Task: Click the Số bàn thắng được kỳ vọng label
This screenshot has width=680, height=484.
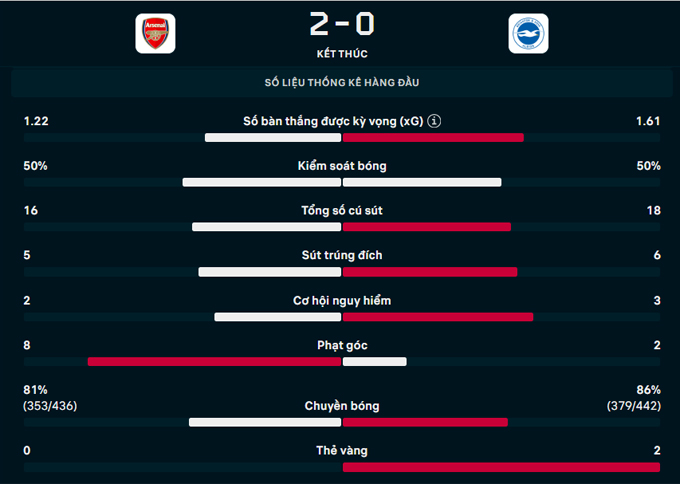Action: click(333, 121)
